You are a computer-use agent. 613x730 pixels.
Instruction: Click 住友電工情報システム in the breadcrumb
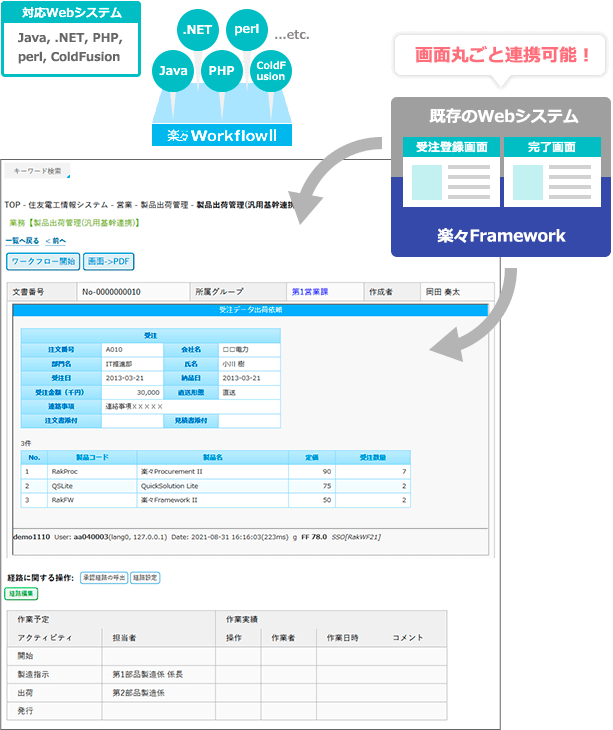coord(68,205)
